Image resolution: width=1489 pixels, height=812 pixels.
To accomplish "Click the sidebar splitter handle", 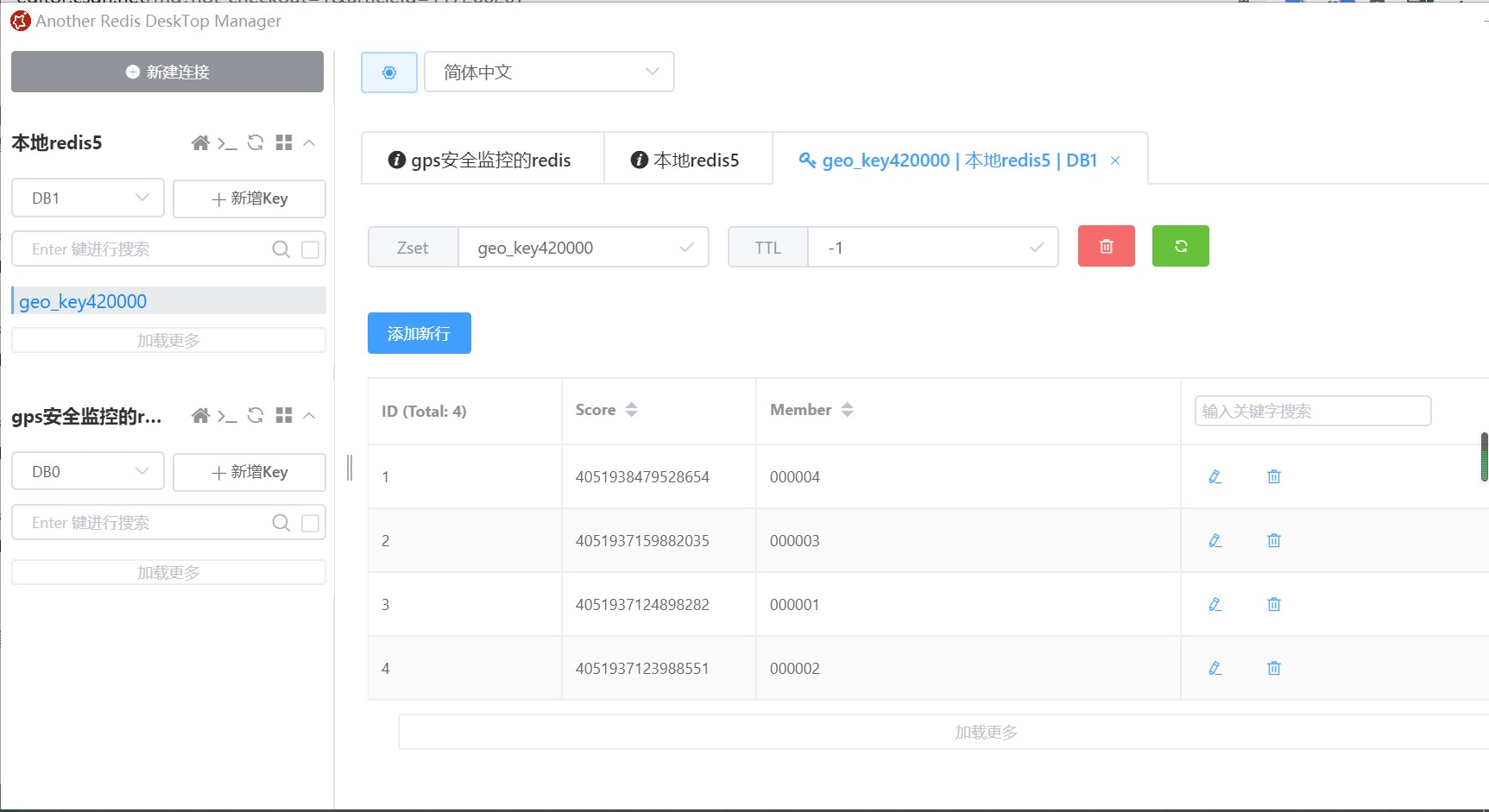I will pyautogui.click(x=350, y=467).
